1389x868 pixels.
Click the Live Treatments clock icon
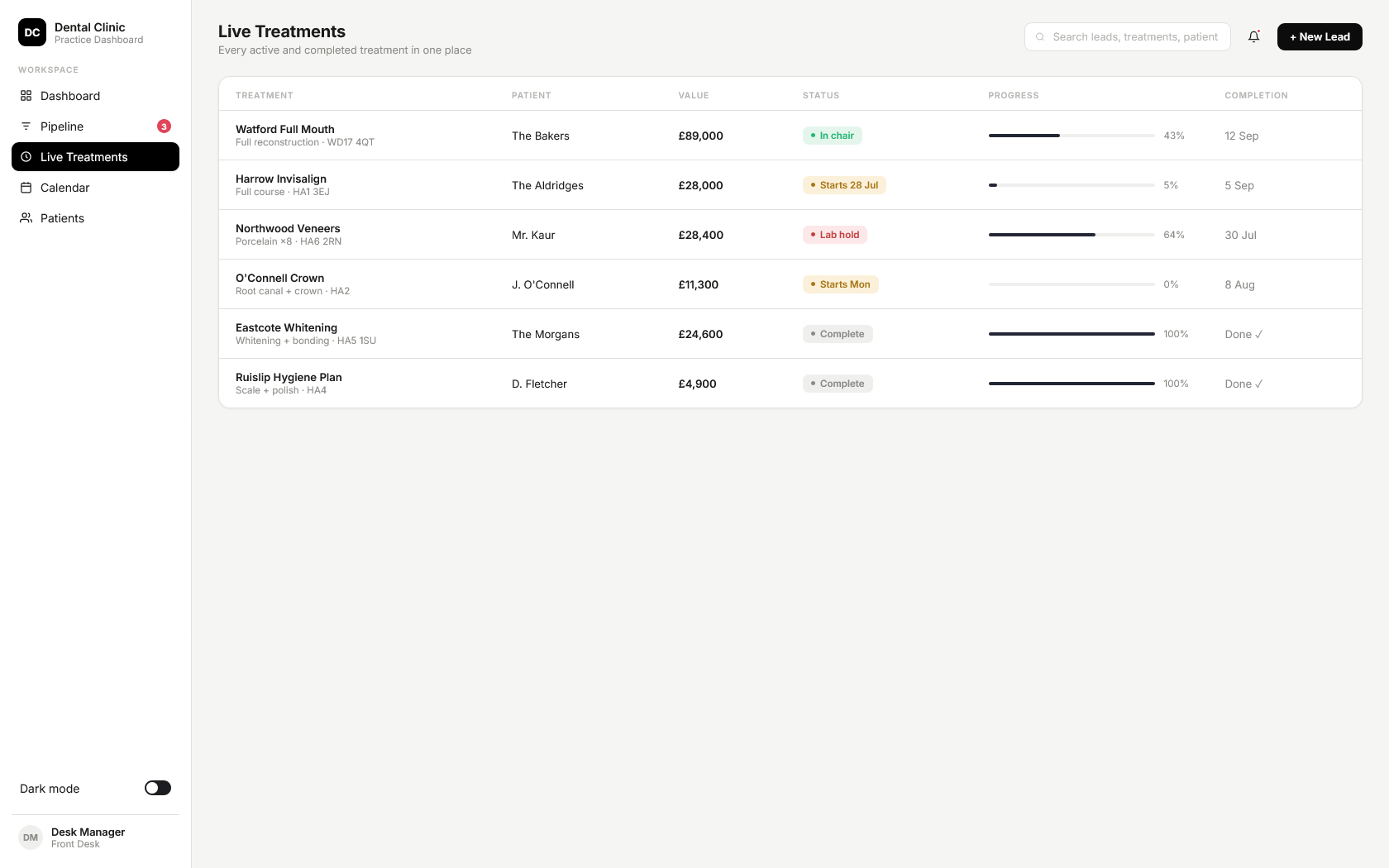[x=26, y=157]
